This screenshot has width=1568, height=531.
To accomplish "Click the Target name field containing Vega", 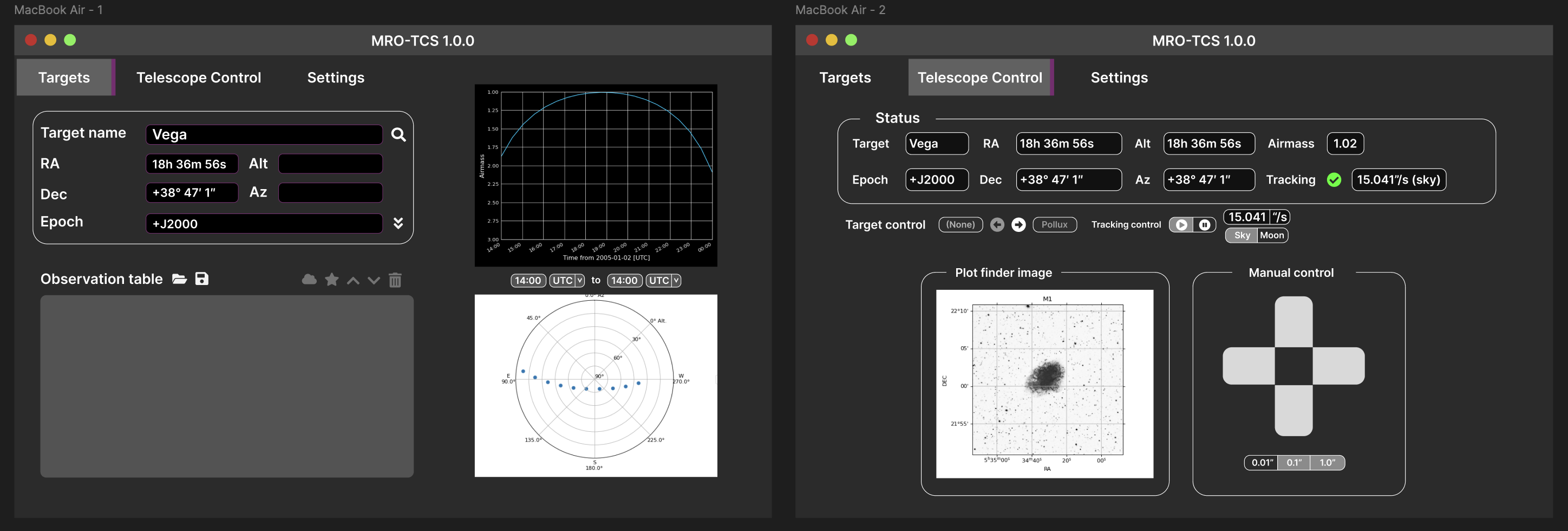I will [x=264, y=134].
